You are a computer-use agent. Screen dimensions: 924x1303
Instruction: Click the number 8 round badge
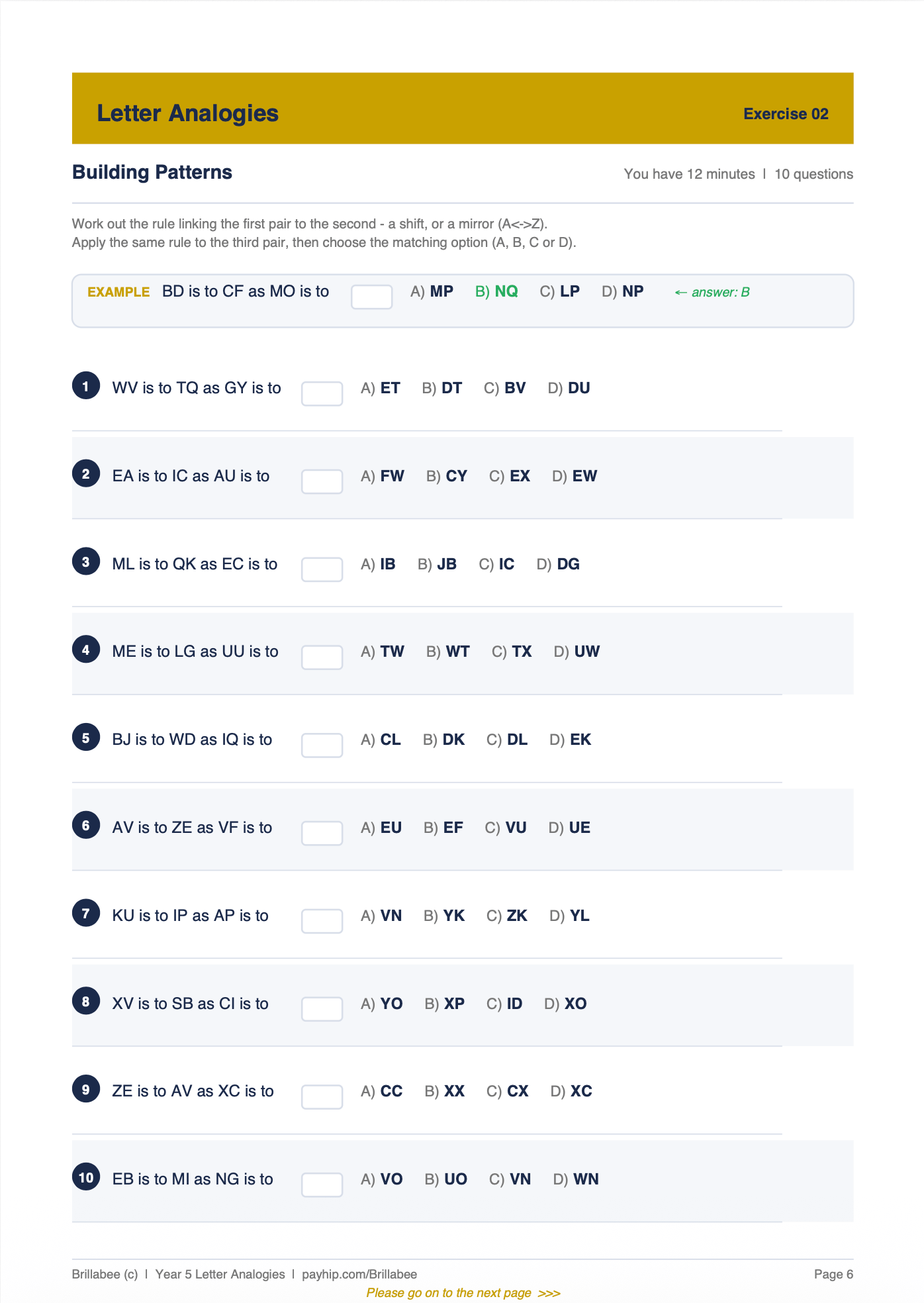[x=86, y=1002]
